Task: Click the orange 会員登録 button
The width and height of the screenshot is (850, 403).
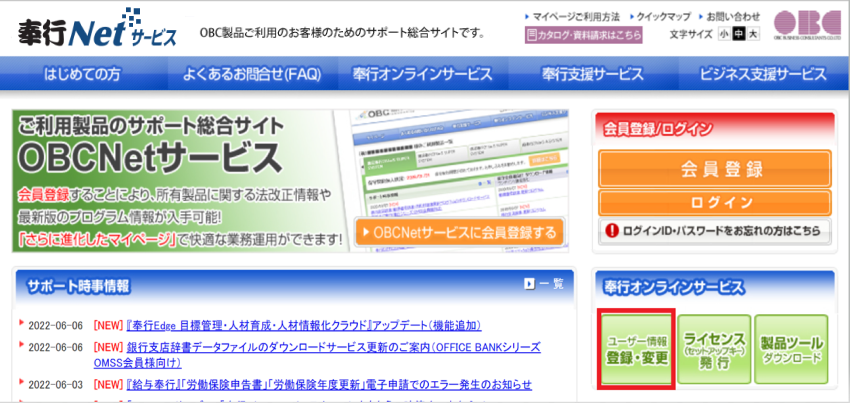Action: (x=714, y=169)
